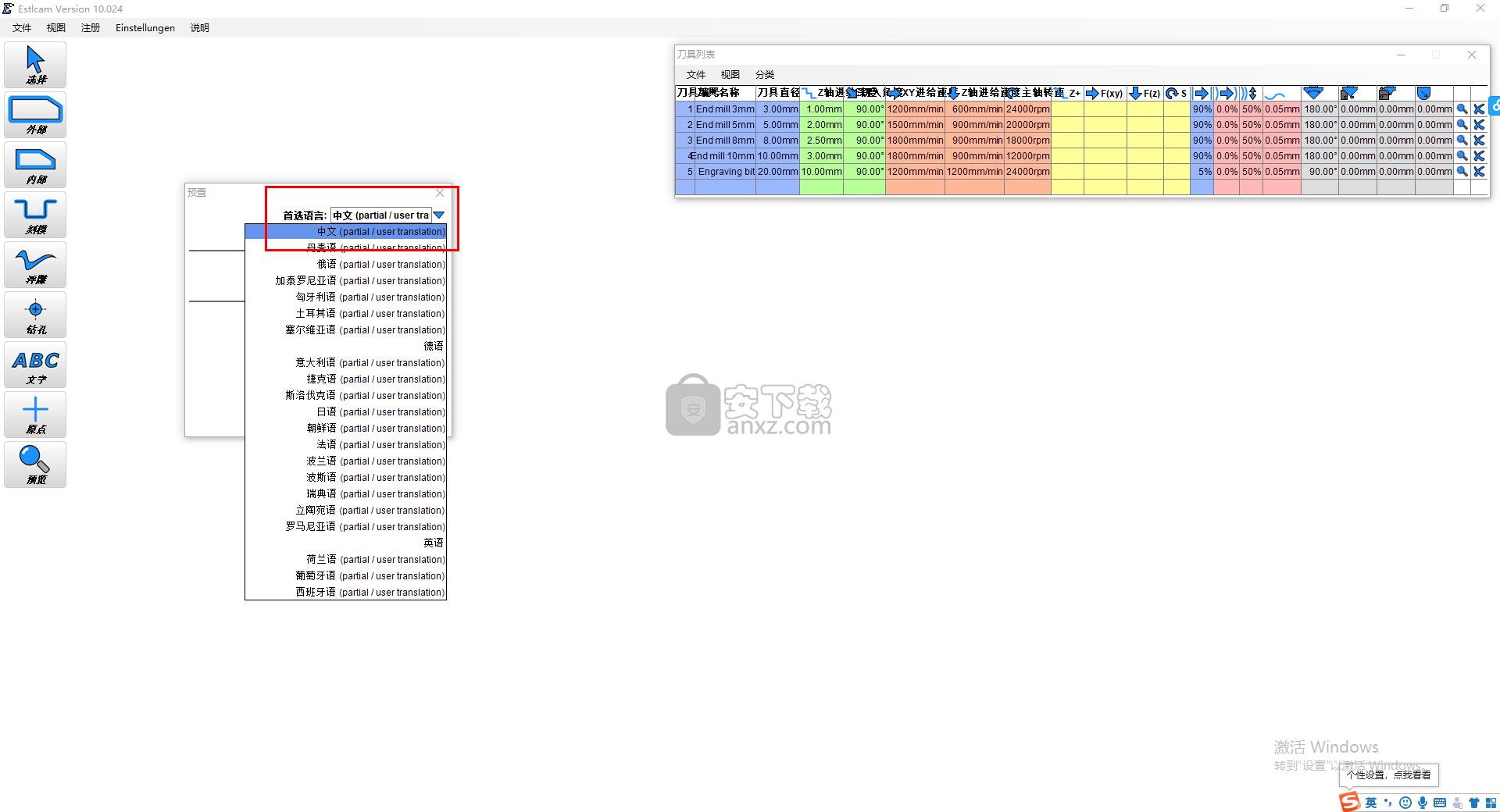Open the 注册 menu

(x=91, y=28)
